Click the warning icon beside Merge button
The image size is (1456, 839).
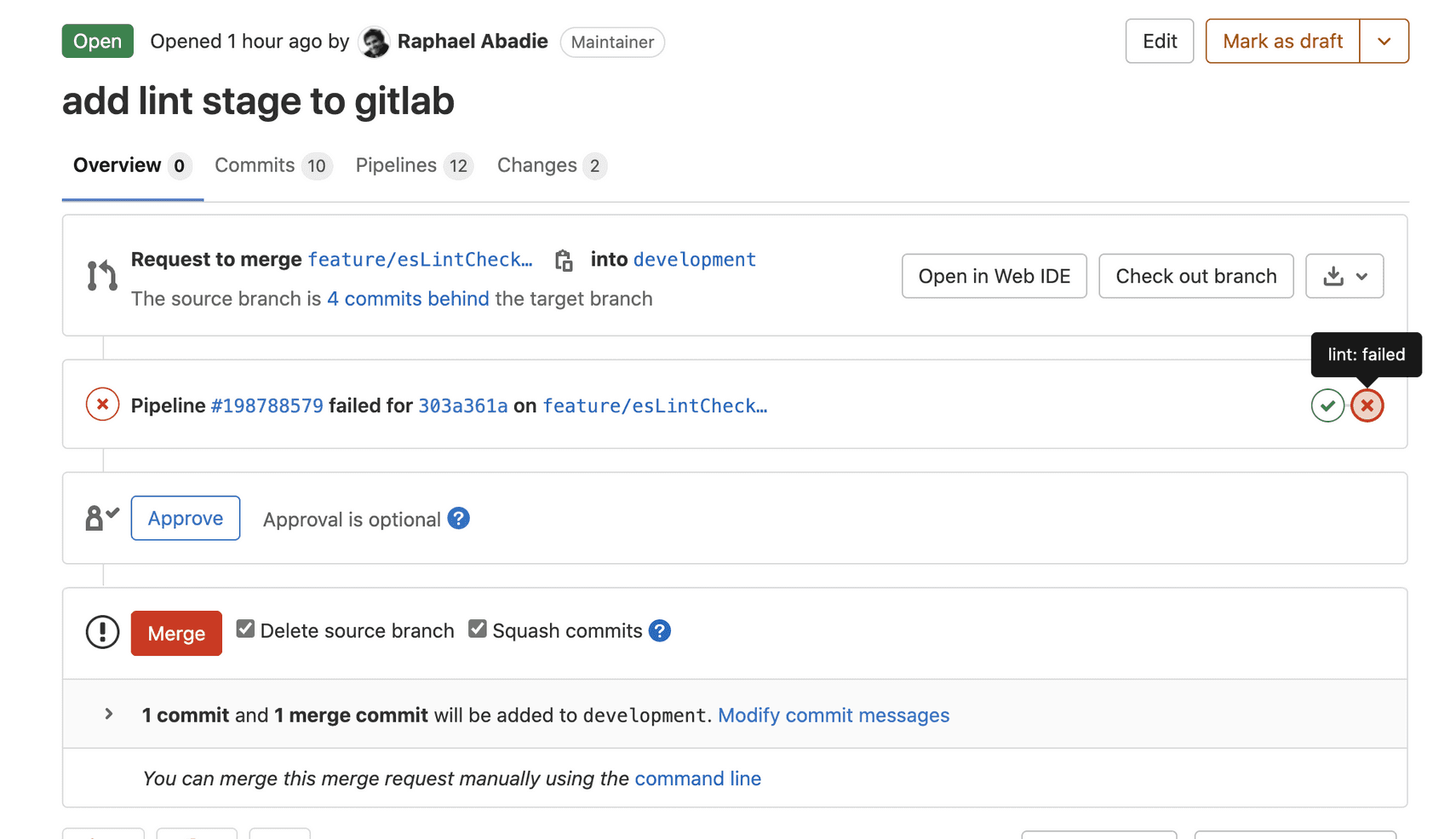point(102,632)
